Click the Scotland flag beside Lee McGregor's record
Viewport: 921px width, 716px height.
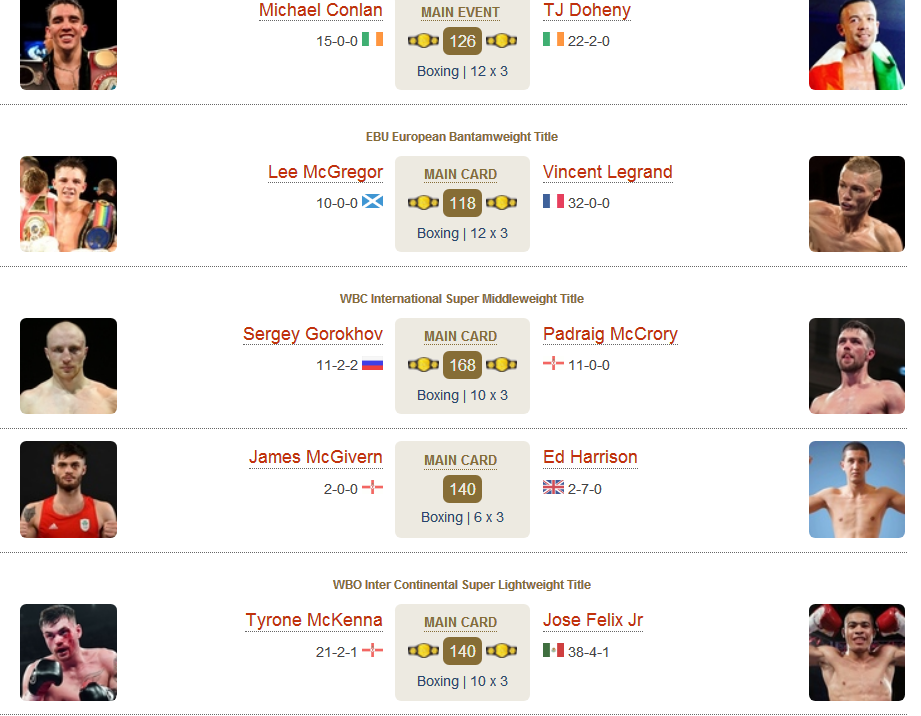(x=372, y=201)
